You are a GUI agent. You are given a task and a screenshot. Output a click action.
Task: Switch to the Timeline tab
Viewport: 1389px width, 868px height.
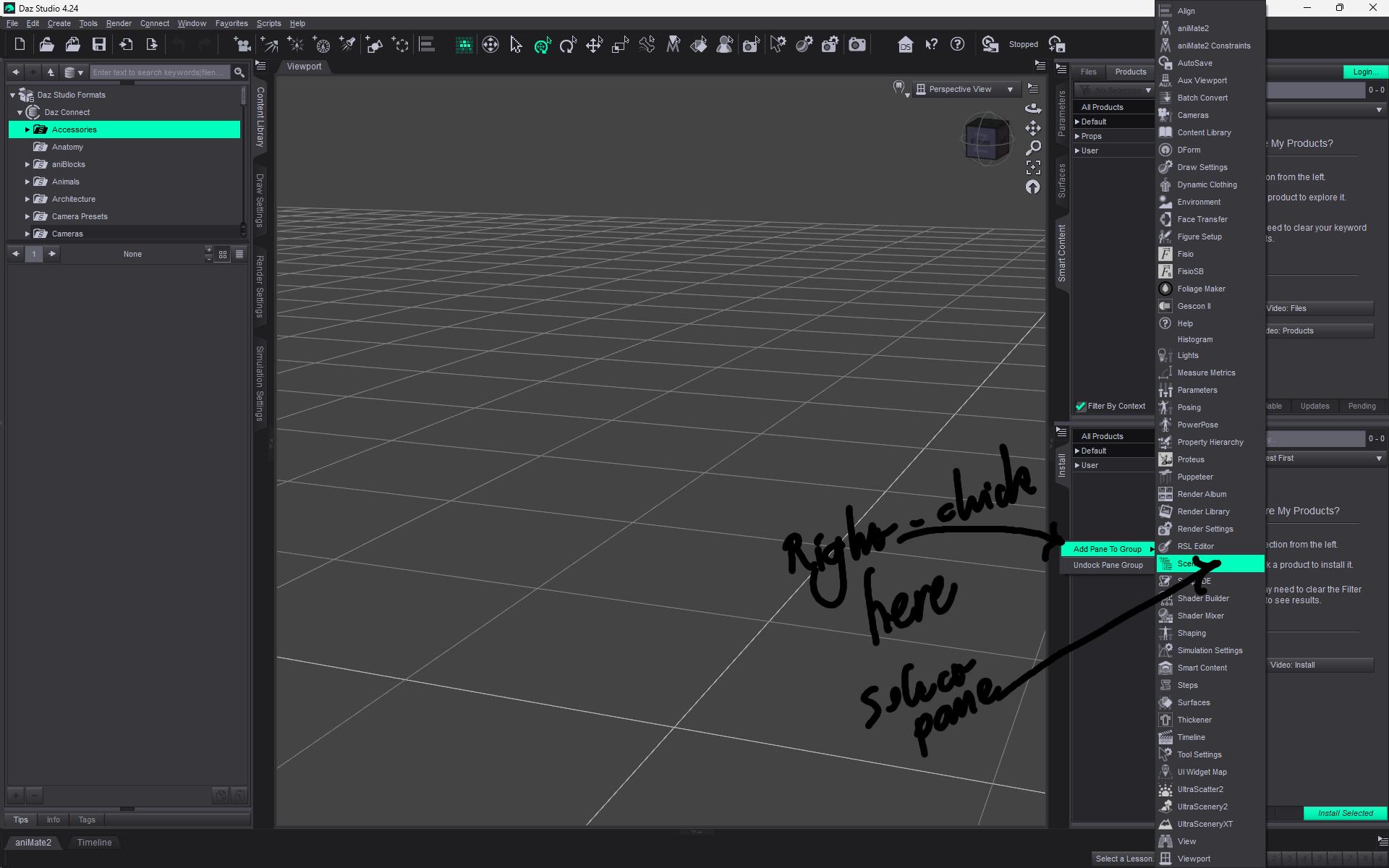[94, 843]
